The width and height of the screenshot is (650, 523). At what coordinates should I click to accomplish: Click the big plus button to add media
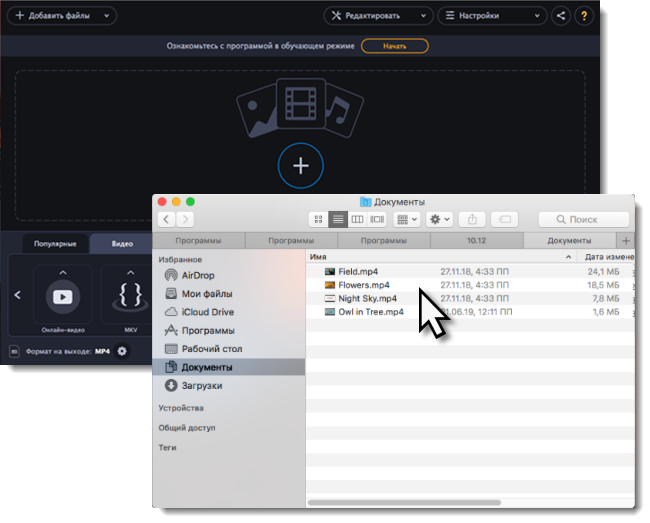[x=300, y=166]
